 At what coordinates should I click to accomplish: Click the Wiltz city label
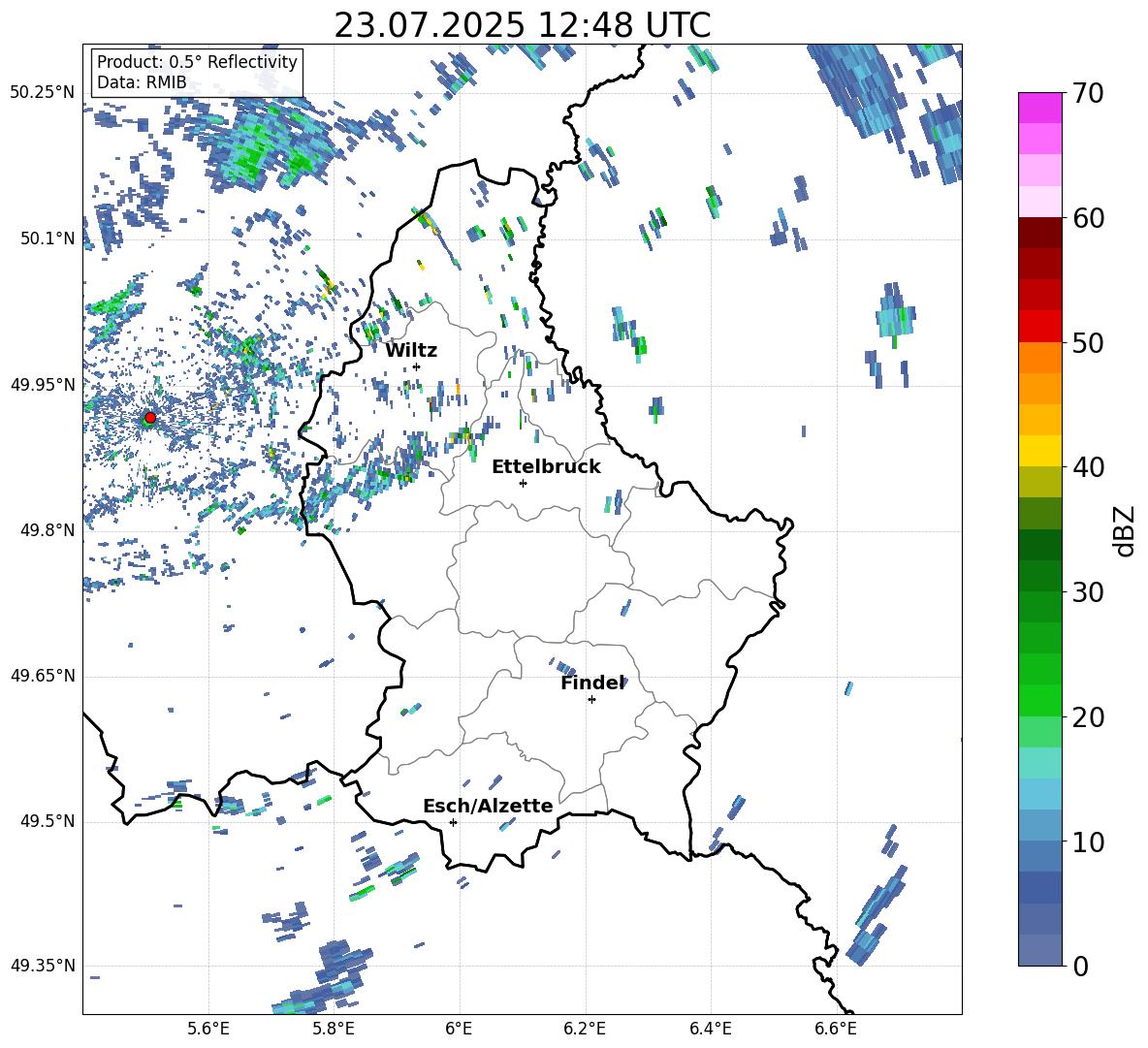[411, 351]
